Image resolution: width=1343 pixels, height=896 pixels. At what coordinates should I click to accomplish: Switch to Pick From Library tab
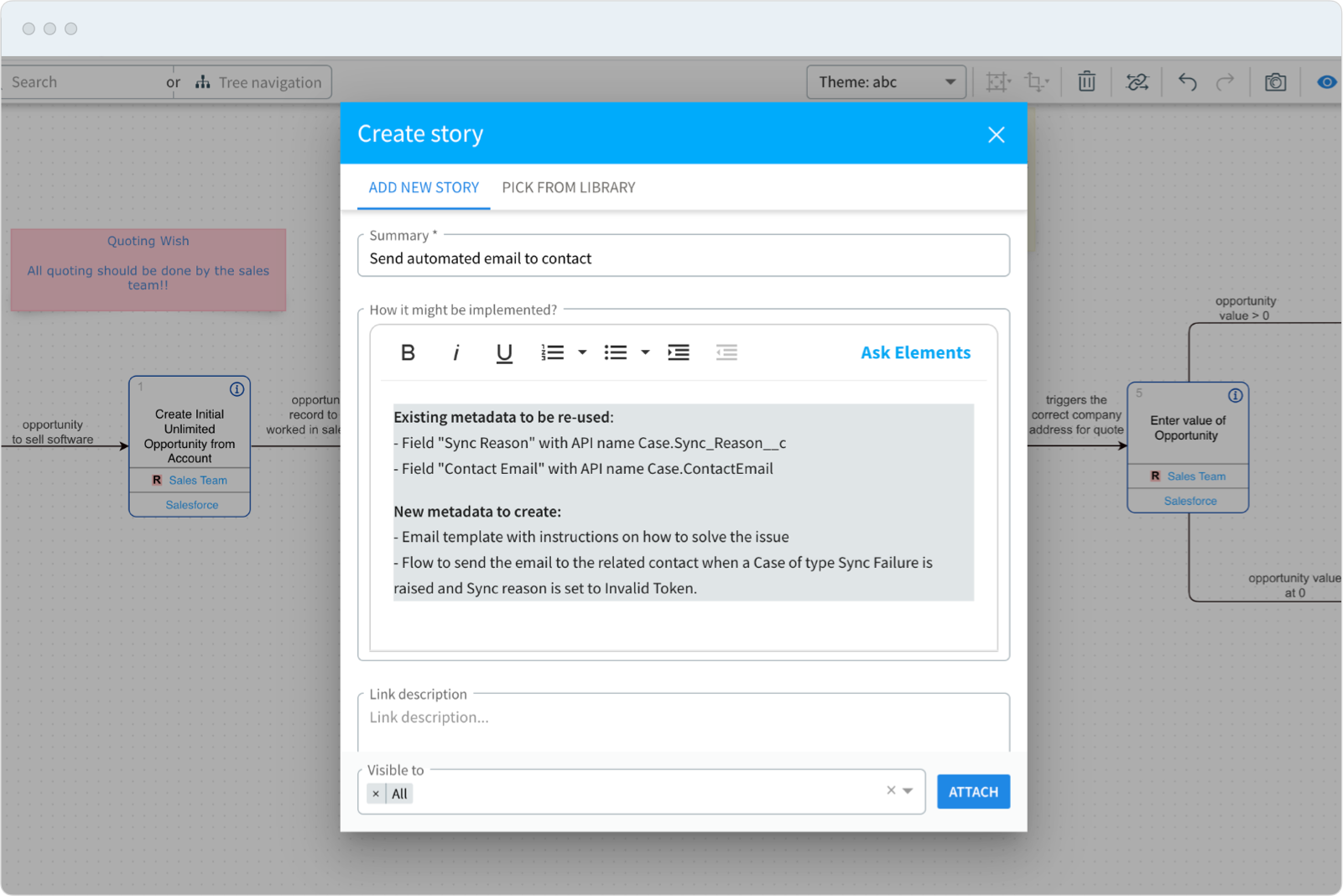point(568,188)
